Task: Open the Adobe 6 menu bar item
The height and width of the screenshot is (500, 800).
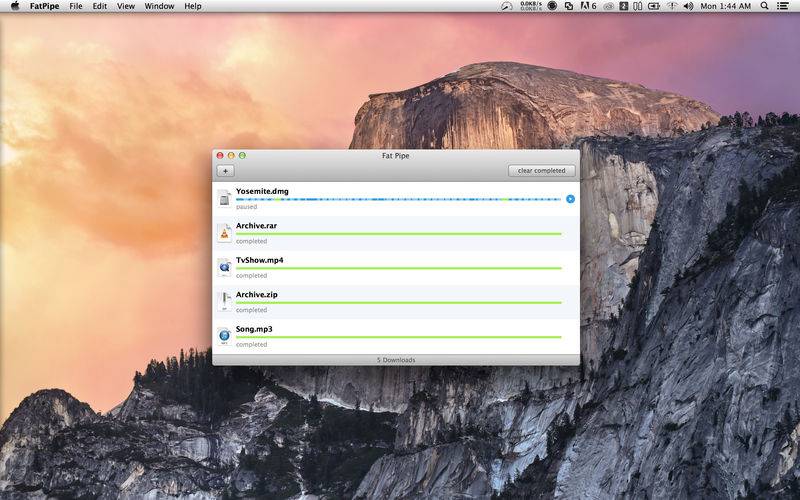Action: point(589,6)
